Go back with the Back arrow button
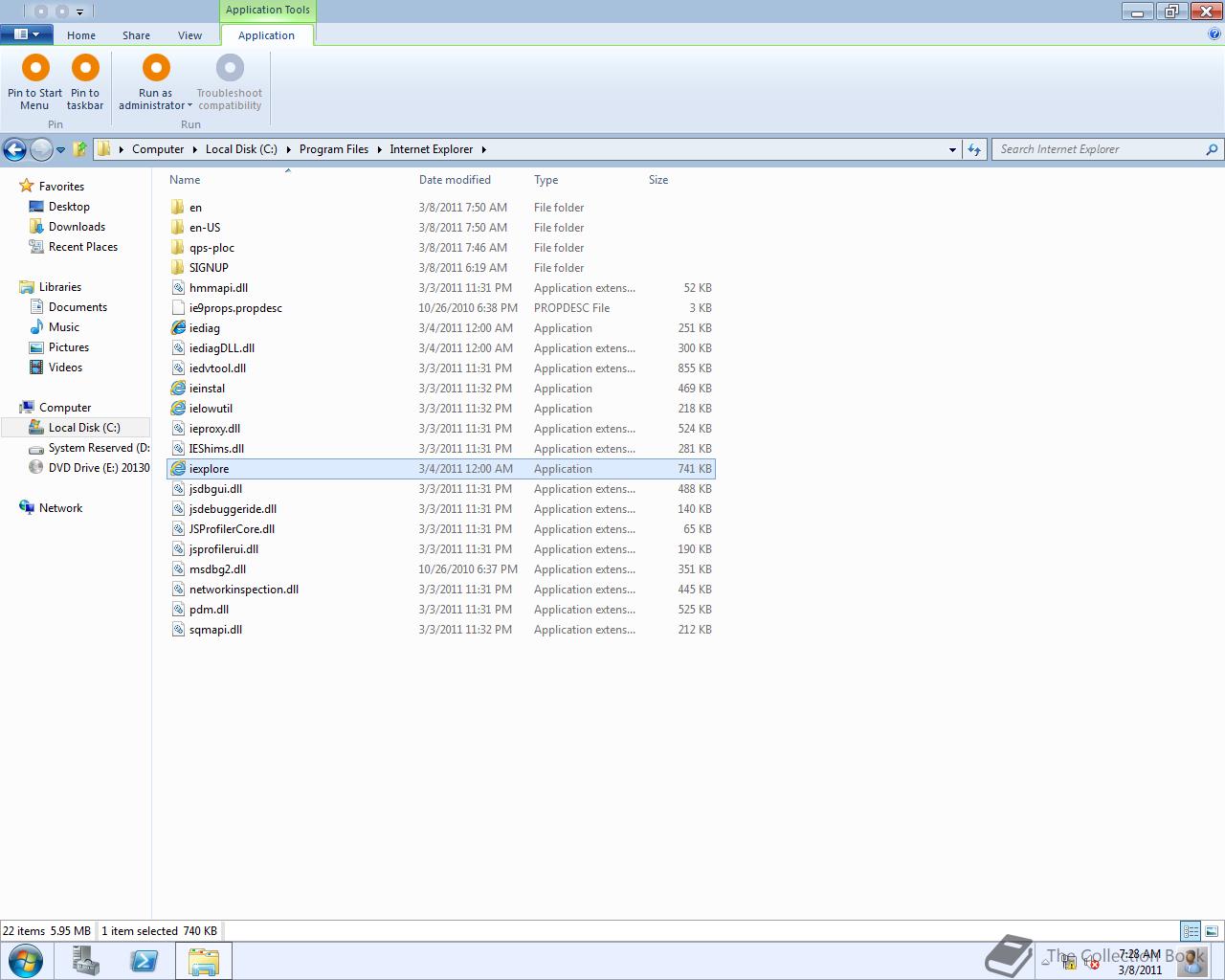 pyautogui.click(x=14, y=149)
